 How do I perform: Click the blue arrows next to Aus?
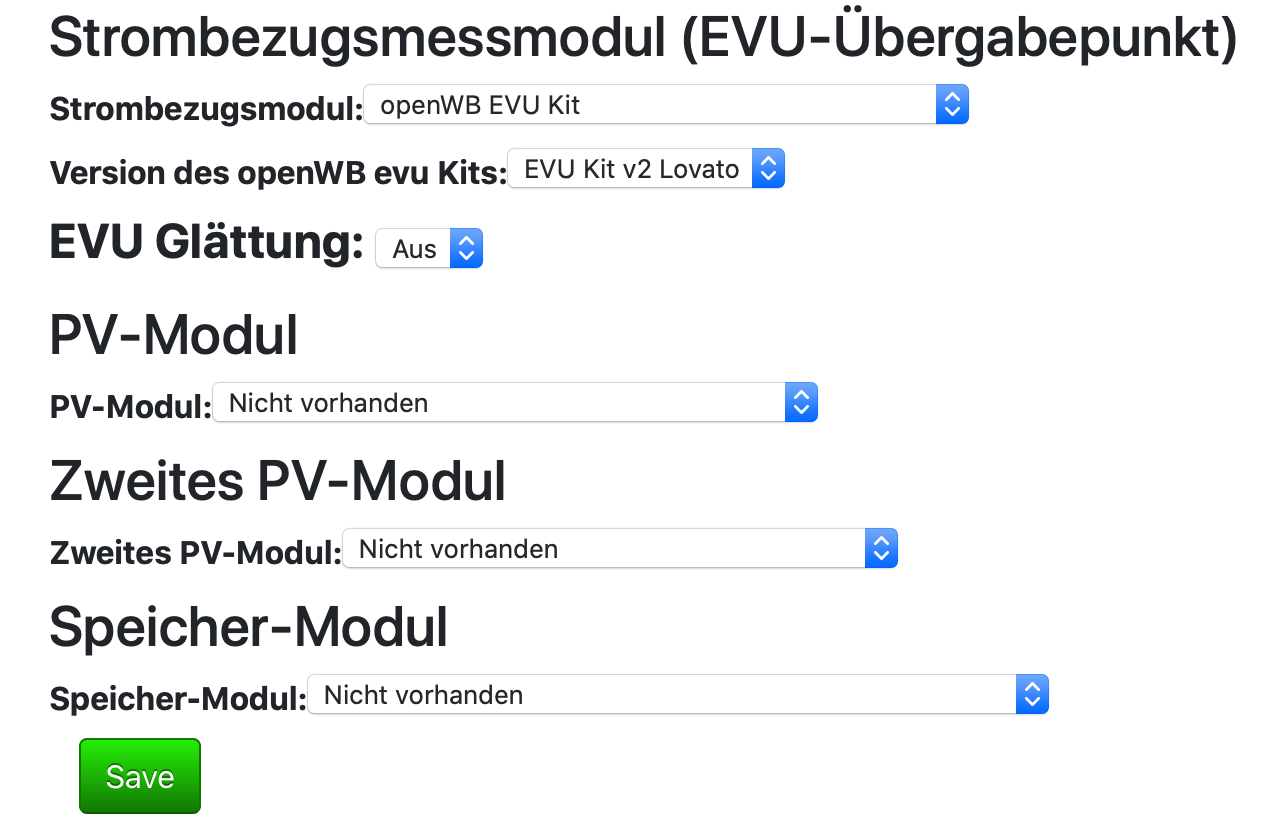tap(466, 249)
